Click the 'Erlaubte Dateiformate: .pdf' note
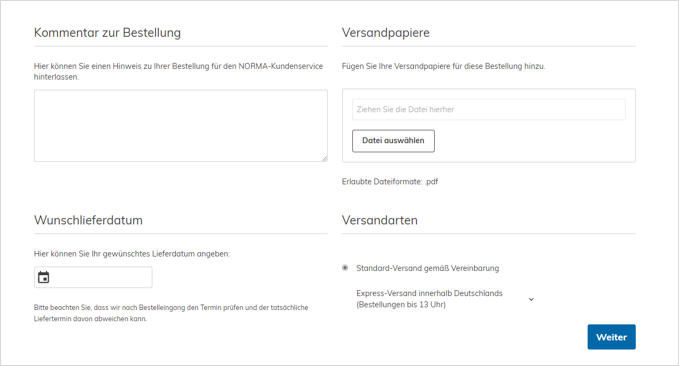 click(x=390, y=181)
